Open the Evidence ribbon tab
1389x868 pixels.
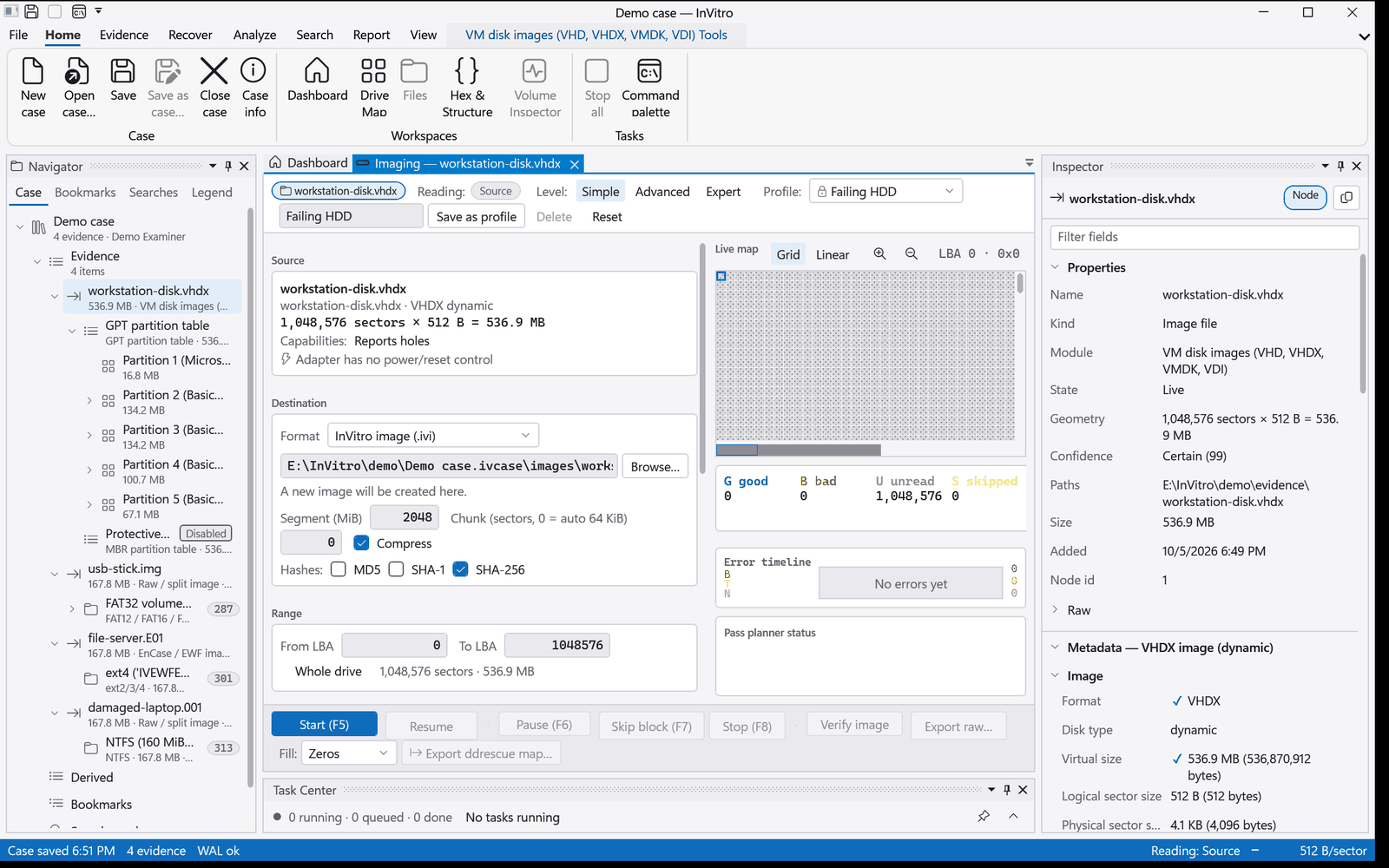pos(124,35)
